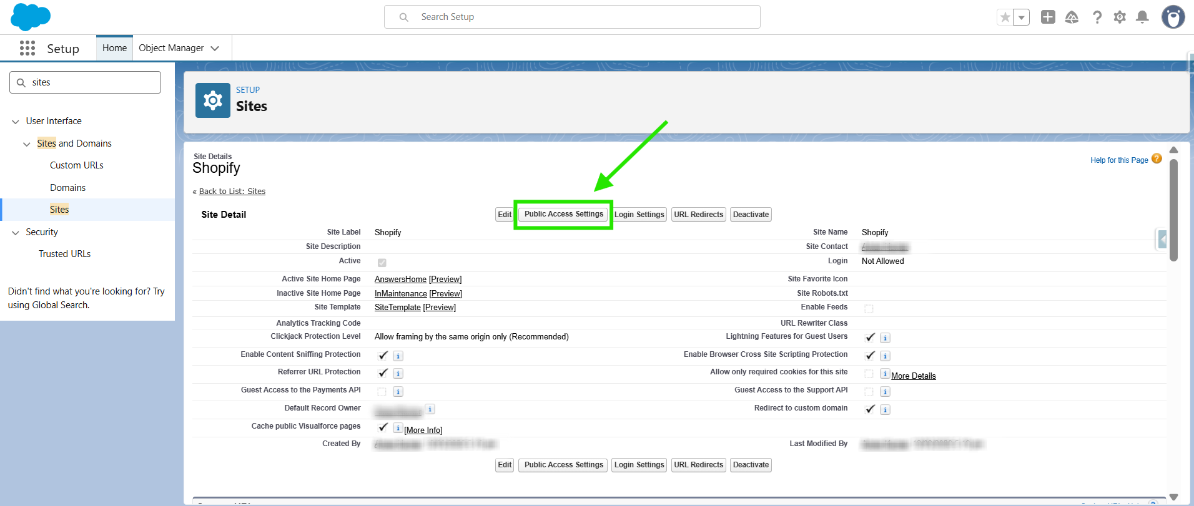The image size is (1194, 506).
Task: Open Domains in the sidebar
Action: (68, 187)
